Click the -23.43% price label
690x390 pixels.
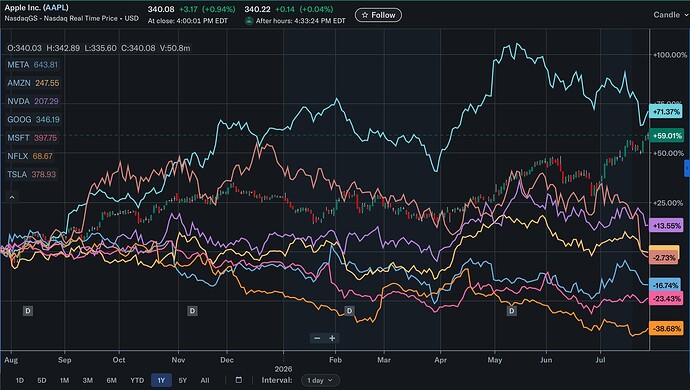click(x=666, y=298)
